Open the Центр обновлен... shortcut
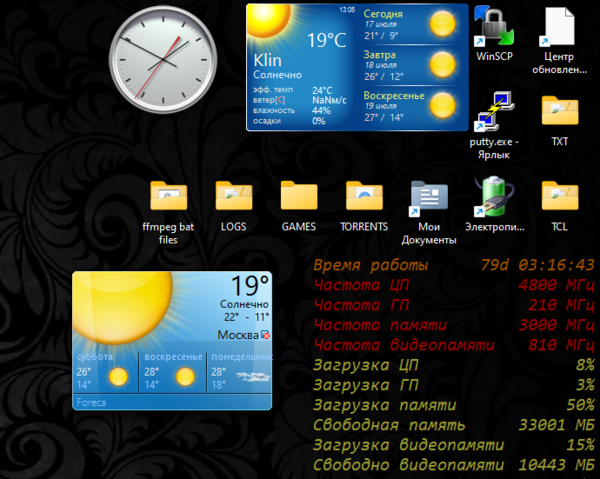 [559, 40]
